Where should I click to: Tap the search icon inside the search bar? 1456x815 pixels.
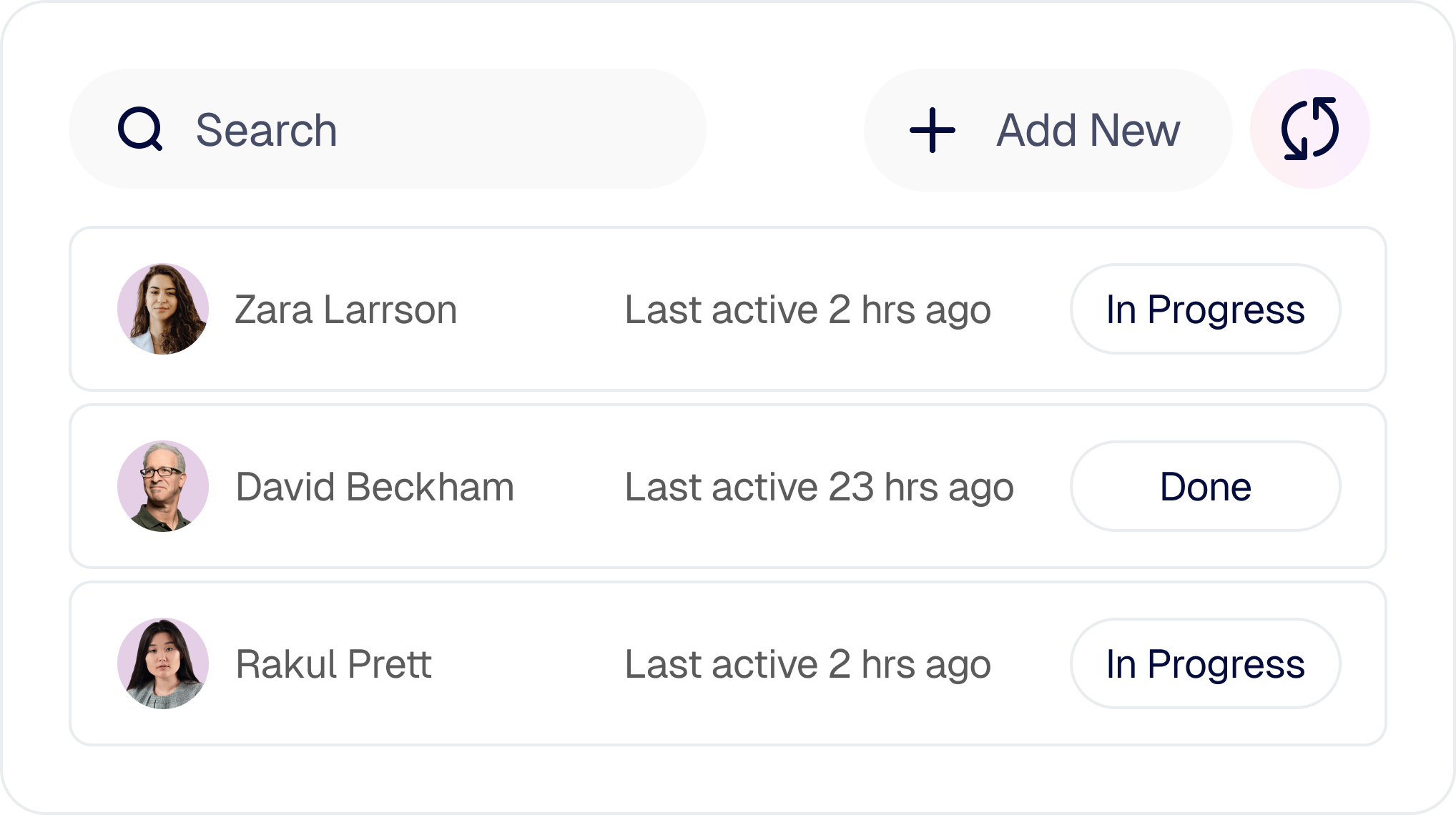[140, 130]
